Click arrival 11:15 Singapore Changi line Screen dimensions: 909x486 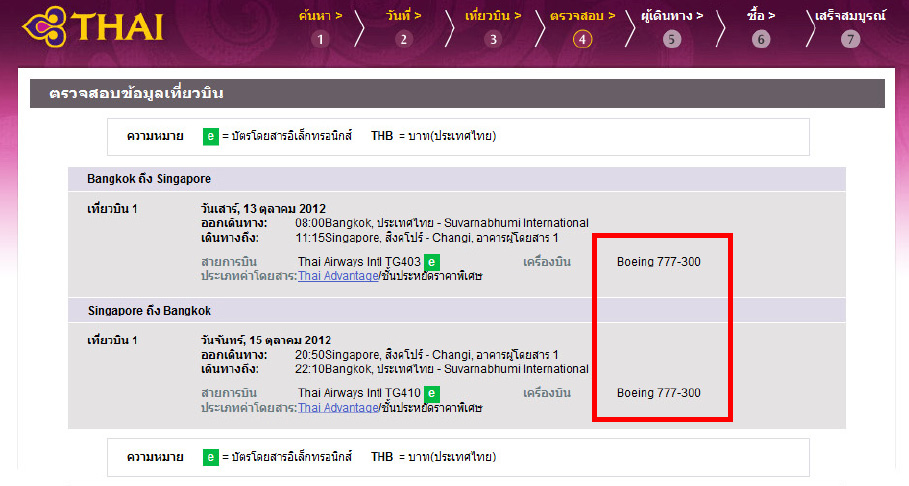(x=427, y=238)
